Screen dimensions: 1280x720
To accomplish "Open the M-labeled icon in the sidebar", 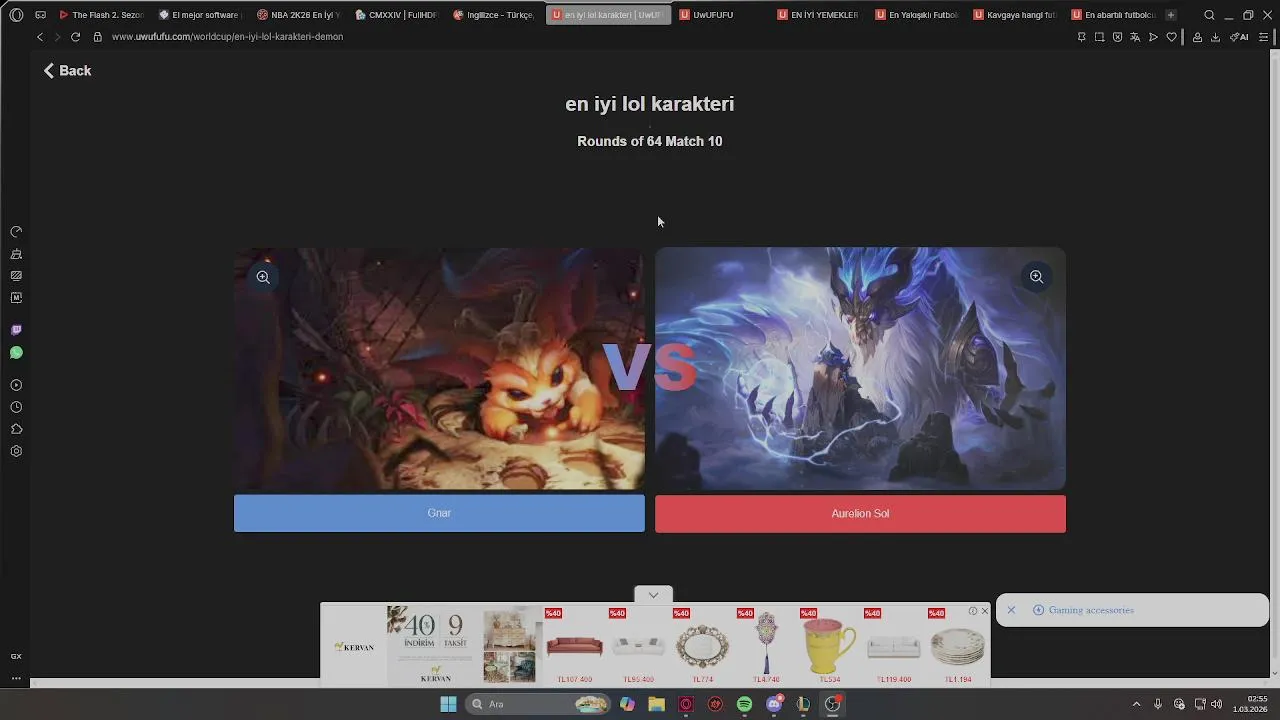I will [x=16, y=298].
